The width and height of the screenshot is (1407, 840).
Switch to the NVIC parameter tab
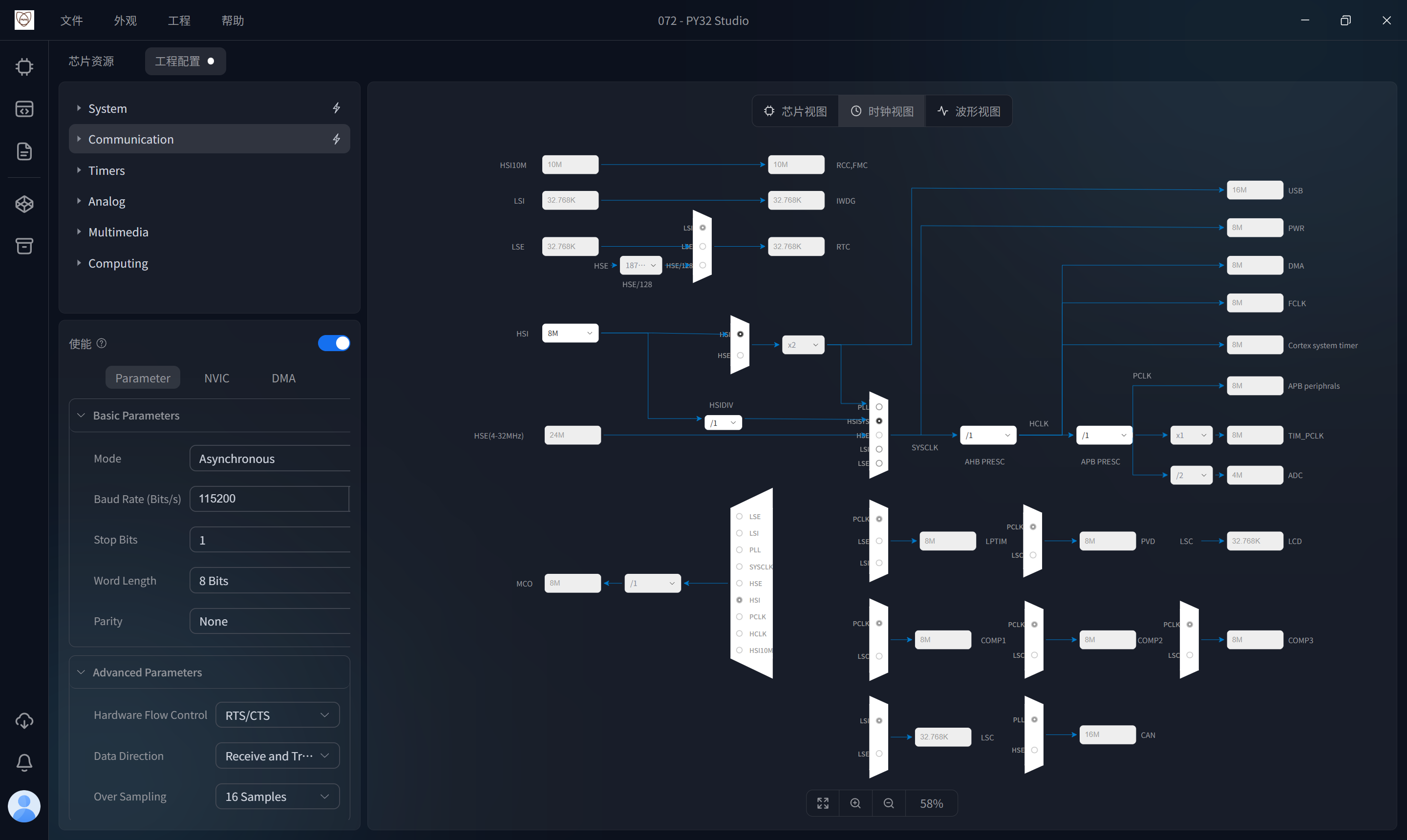pyautogui.click(x=216, y=378)
